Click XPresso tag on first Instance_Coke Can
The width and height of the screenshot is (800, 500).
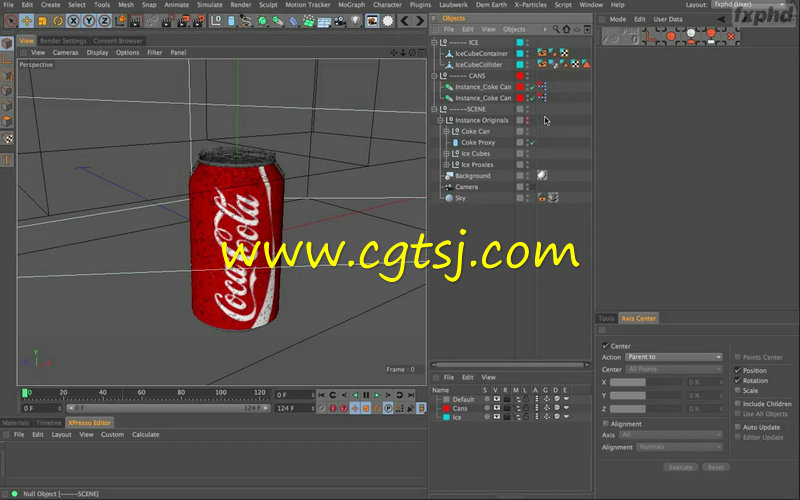coord(542,87)
